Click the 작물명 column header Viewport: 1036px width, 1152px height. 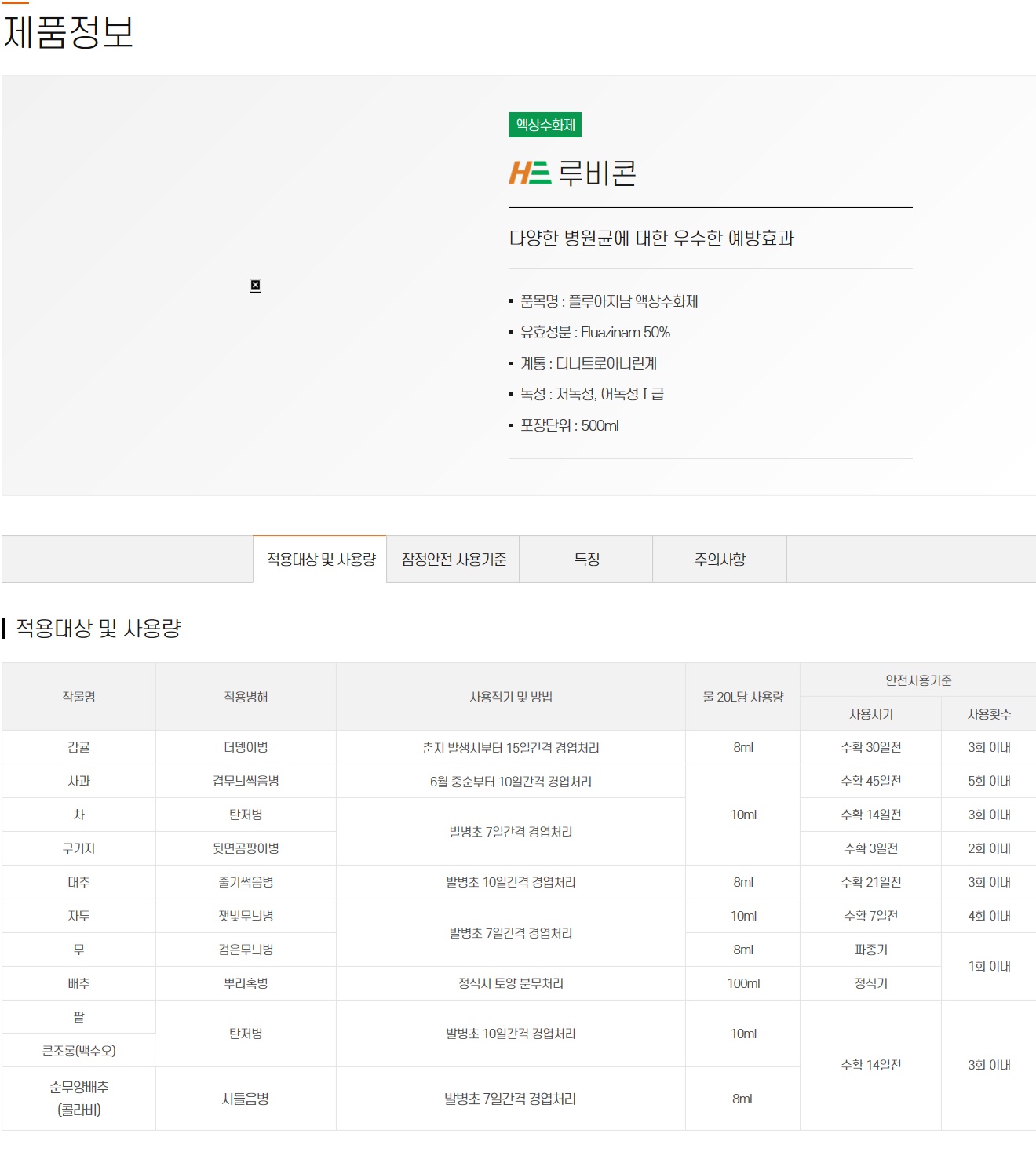pyautogui.click(x=78, y=697)
